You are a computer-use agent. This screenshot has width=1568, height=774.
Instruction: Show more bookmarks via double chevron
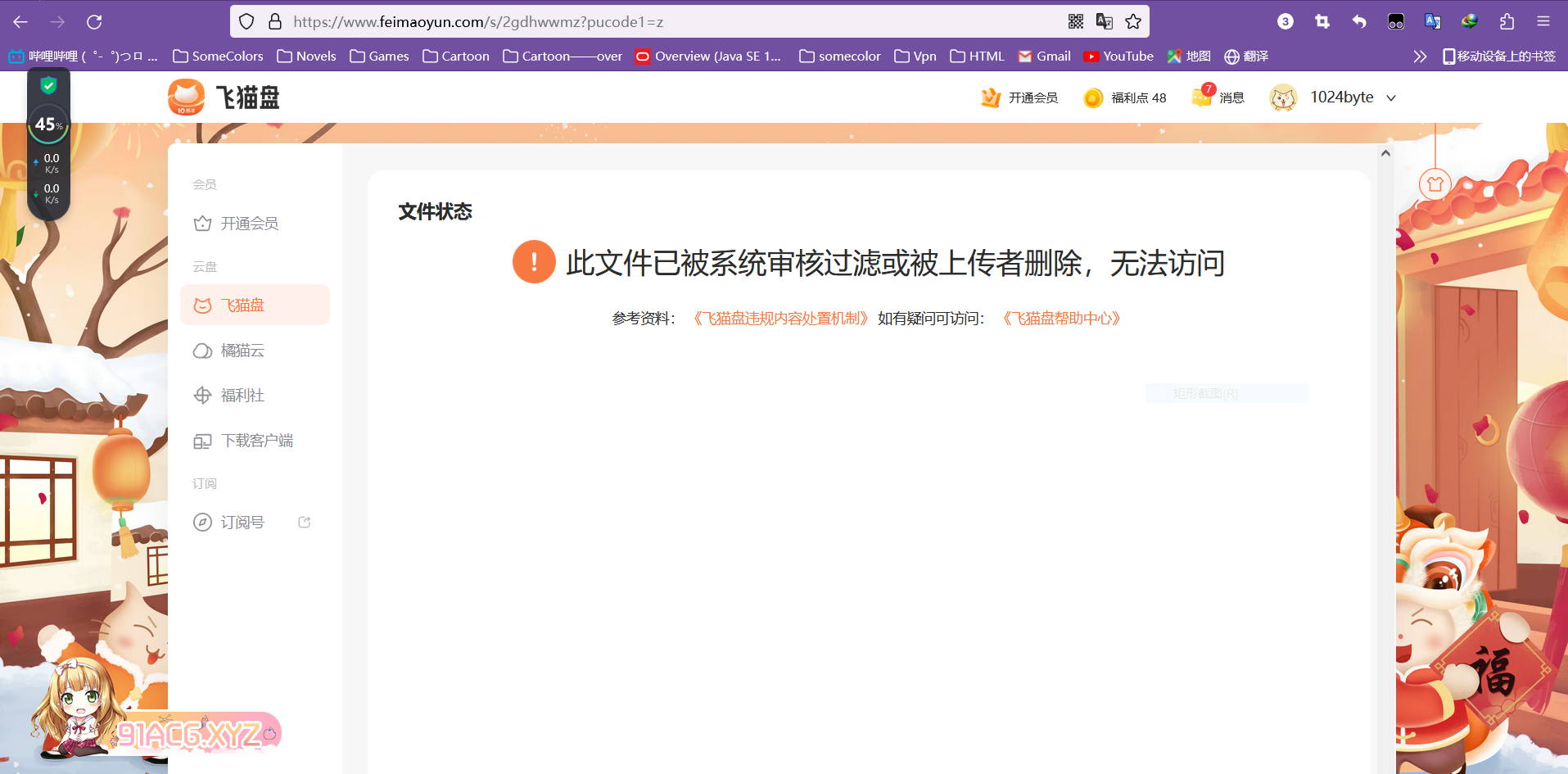coord(1420,57)
